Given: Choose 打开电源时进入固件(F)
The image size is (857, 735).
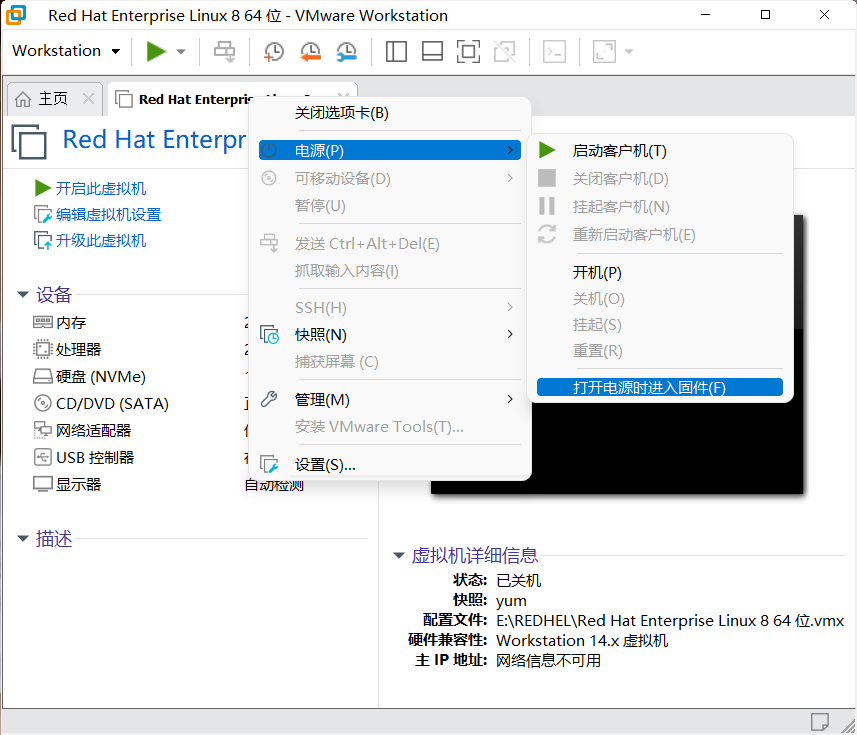Looking at the screenshot, I should pos(660,387).
